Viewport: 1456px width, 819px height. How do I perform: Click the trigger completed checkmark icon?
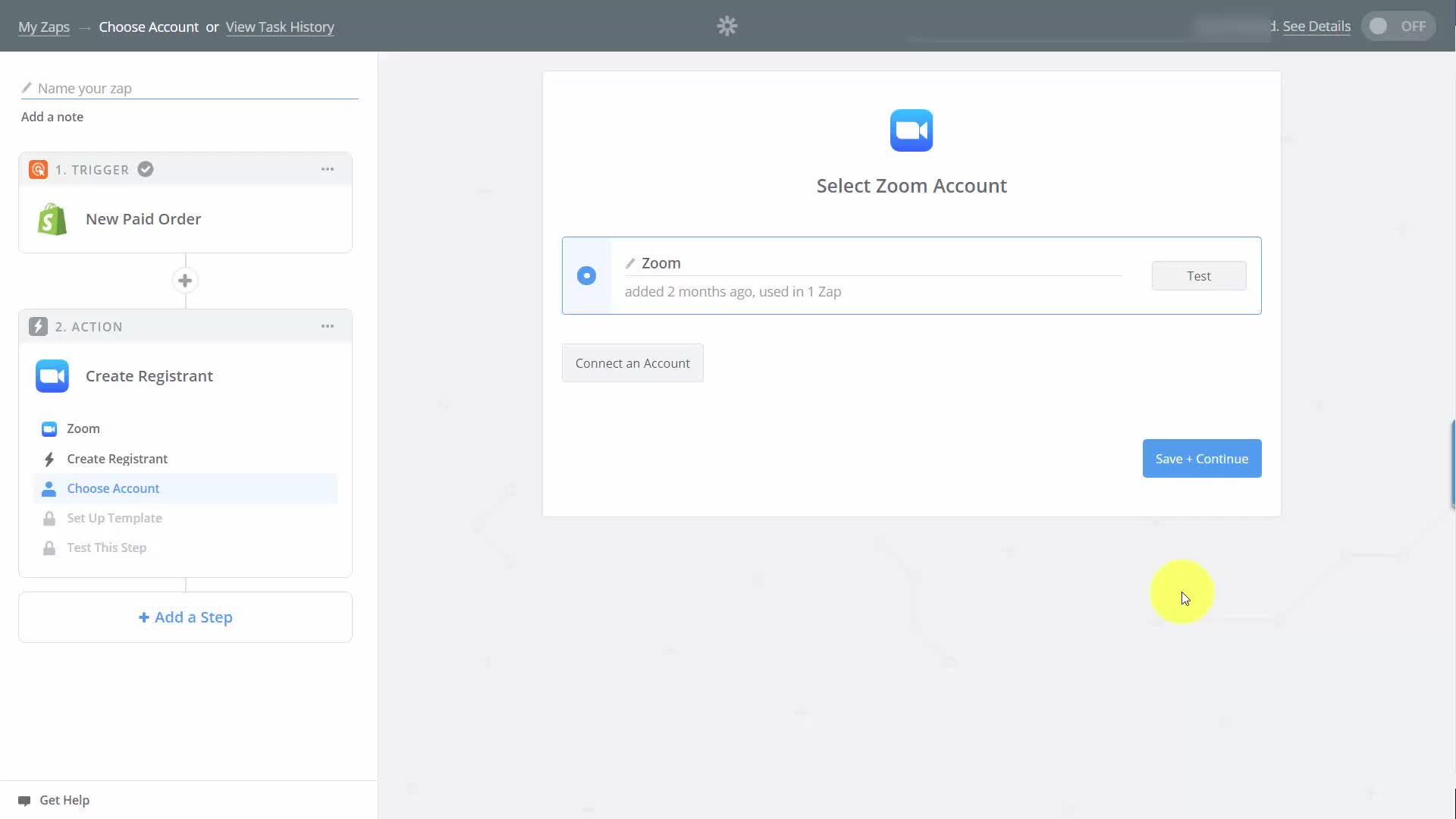click(146, 169)
